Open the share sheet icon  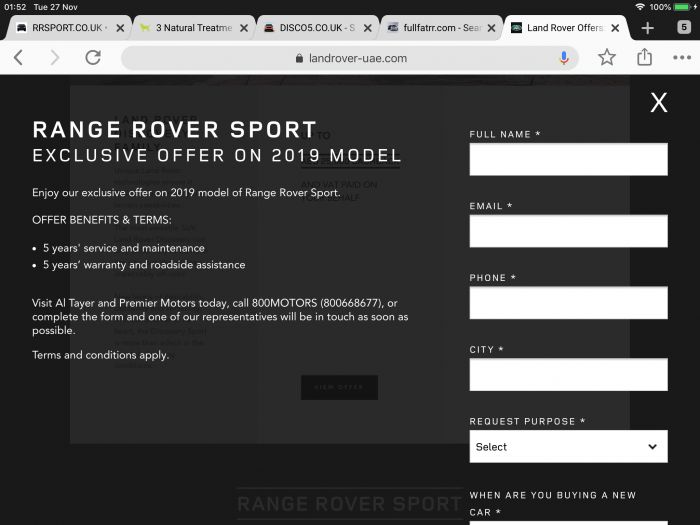644,57
